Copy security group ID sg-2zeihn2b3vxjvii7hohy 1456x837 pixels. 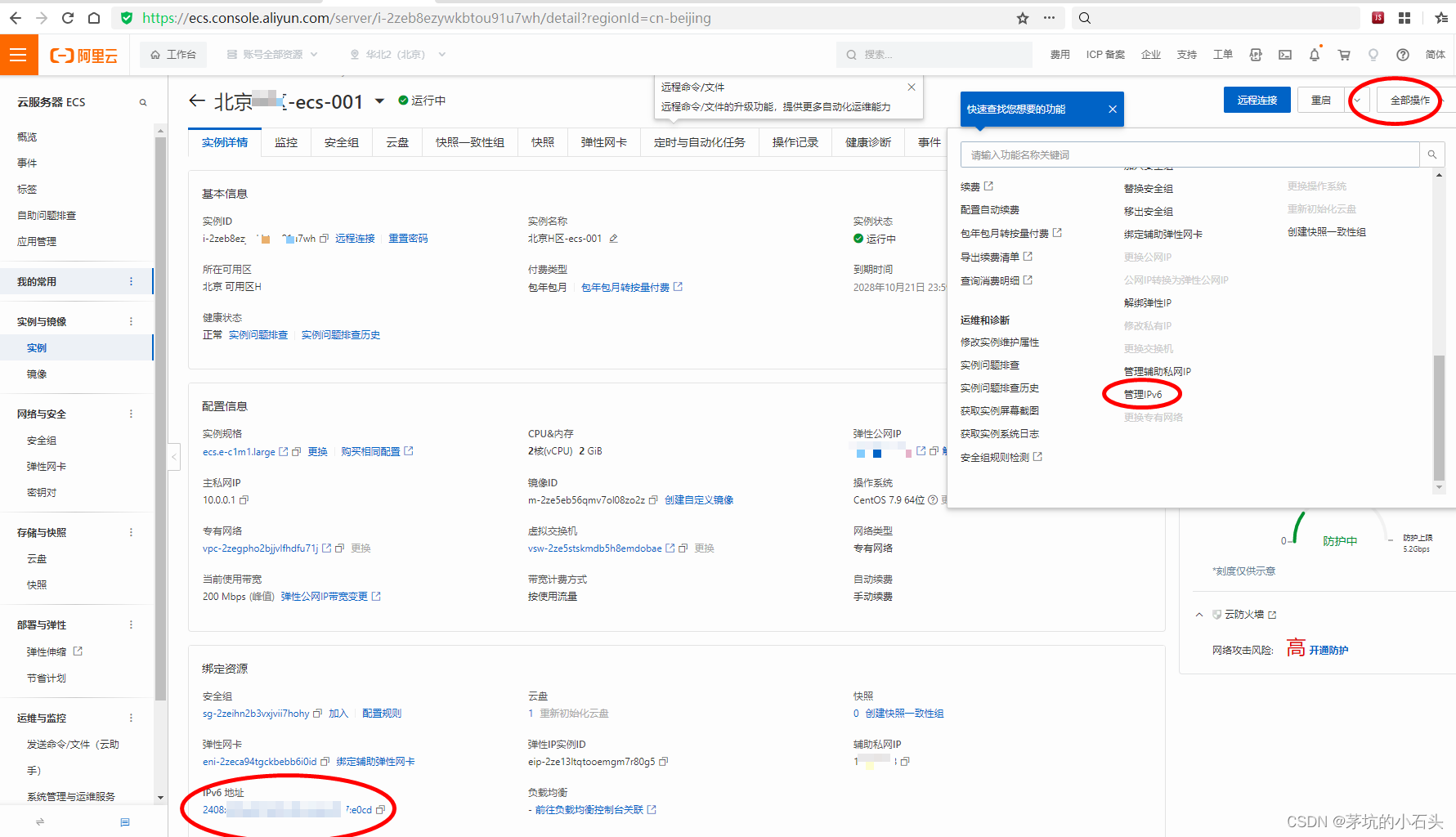click(318, 714)
